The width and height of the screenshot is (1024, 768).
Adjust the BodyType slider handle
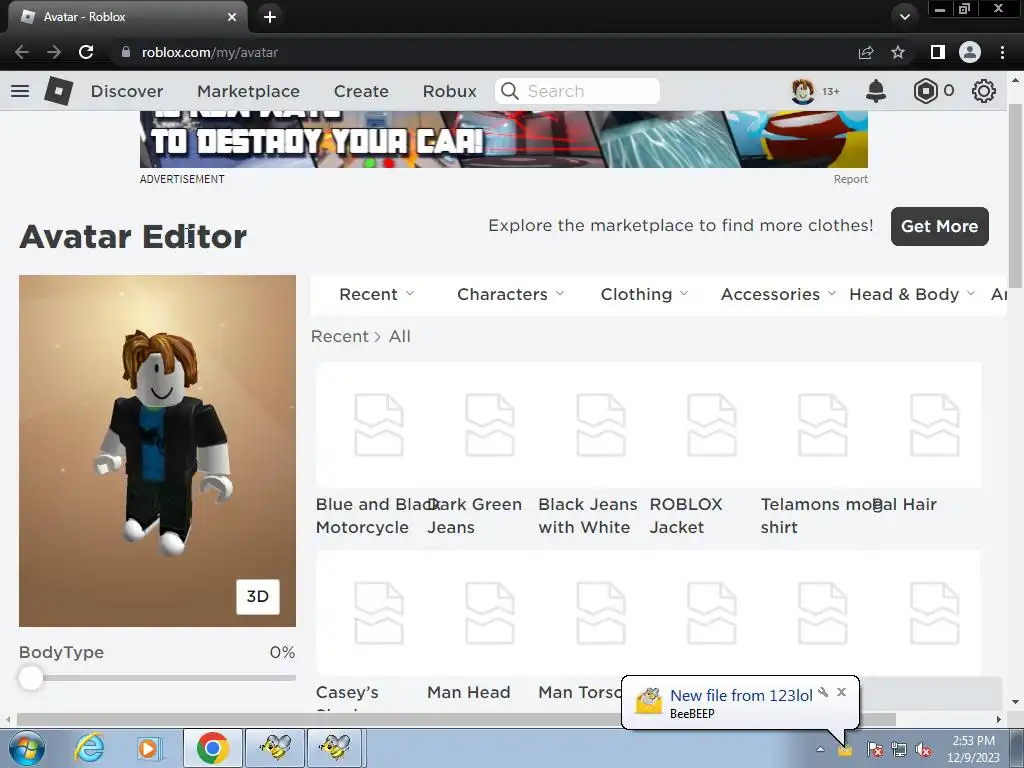click(30, 678)
